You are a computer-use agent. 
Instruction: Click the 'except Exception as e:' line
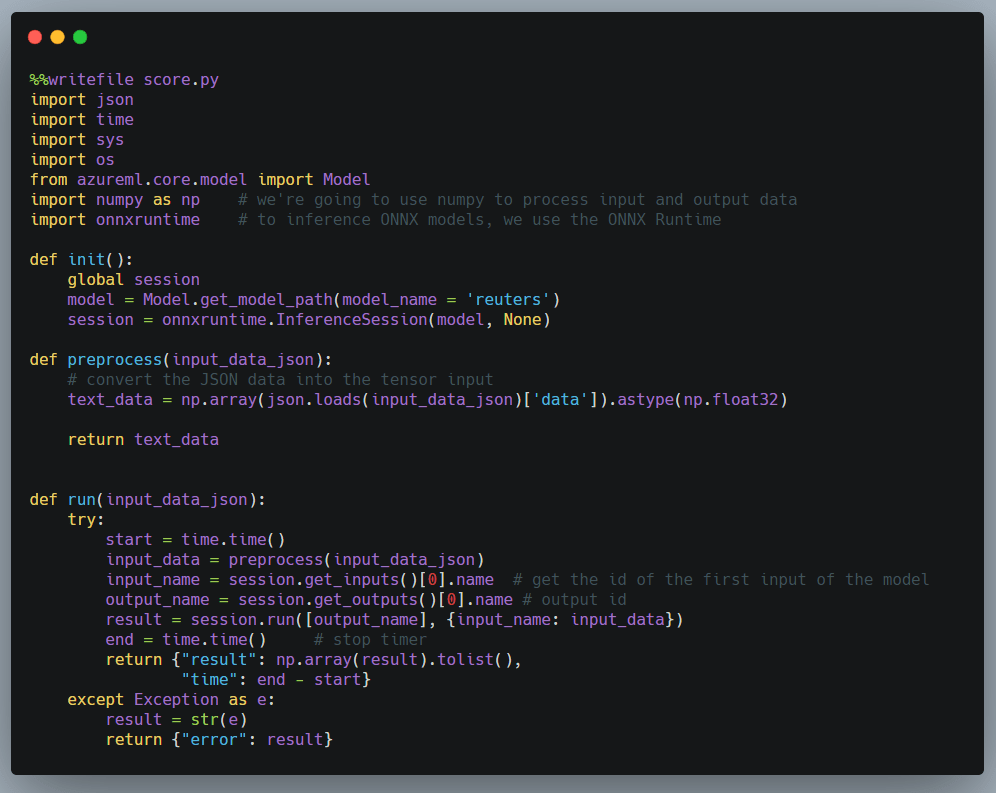(171, 699)
